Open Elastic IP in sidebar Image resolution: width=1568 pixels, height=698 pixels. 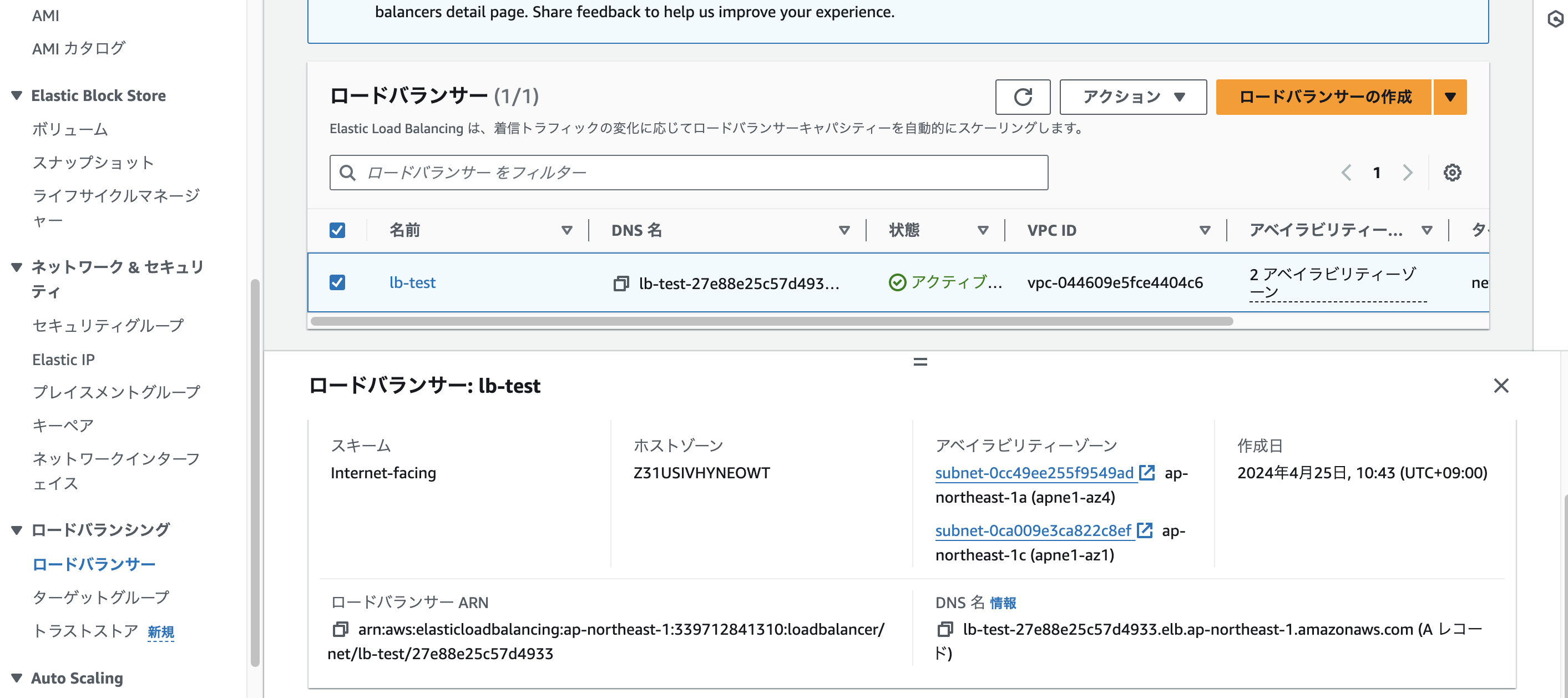click(63, 360)
